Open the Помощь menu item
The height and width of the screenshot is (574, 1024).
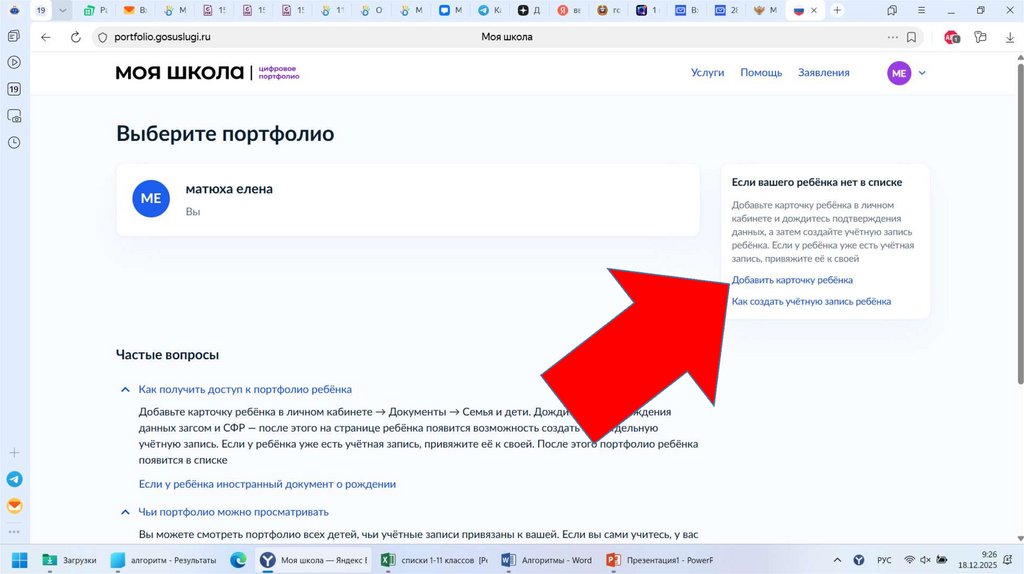[761, 72]
